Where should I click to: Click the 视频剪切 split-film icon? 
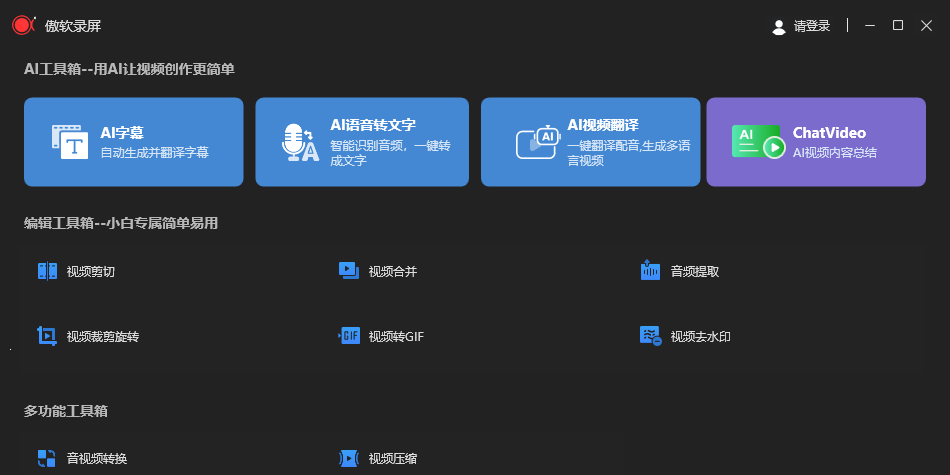click(x=47, y=271)
